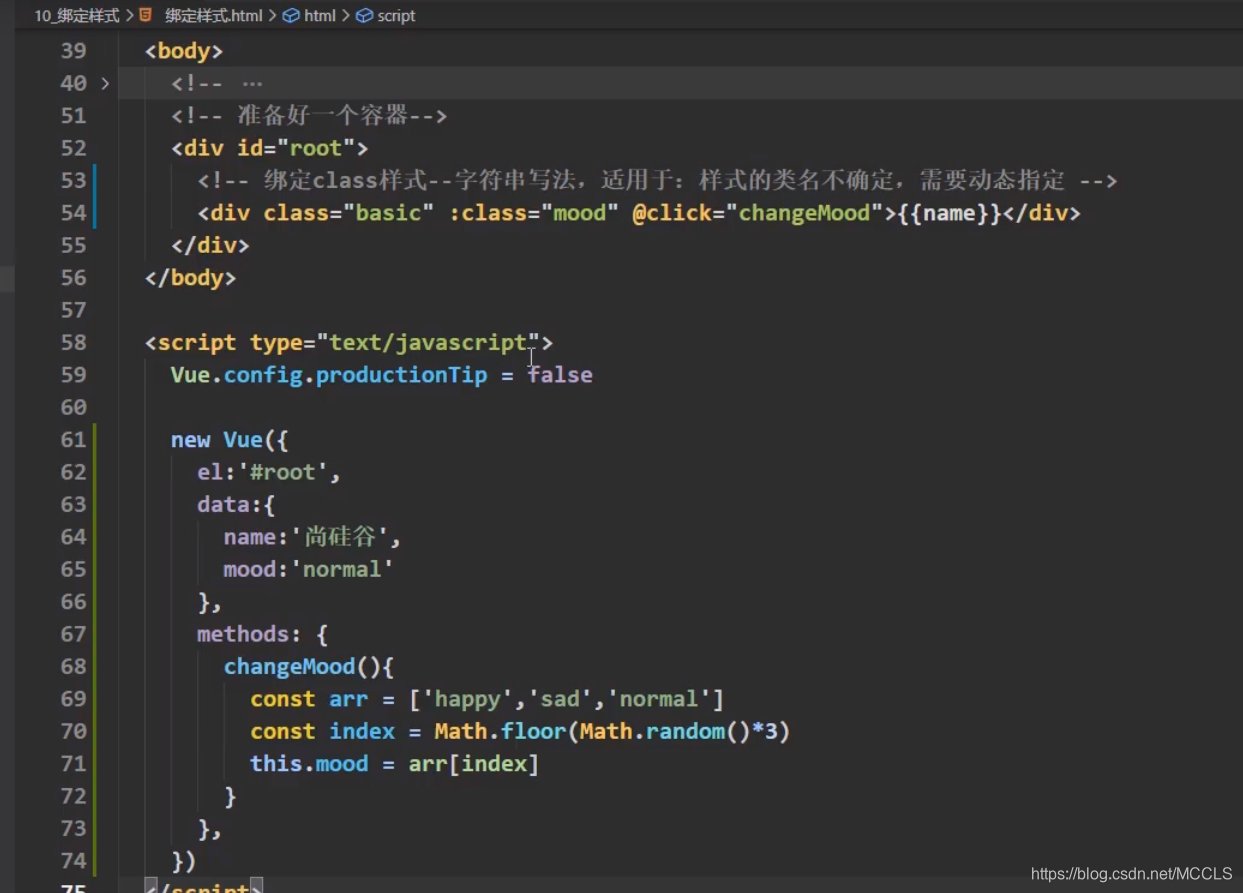Screen dimensions: 1243x893
Task: Open the 绑定样式.html breadcrumb
Action: pos(213,16)
